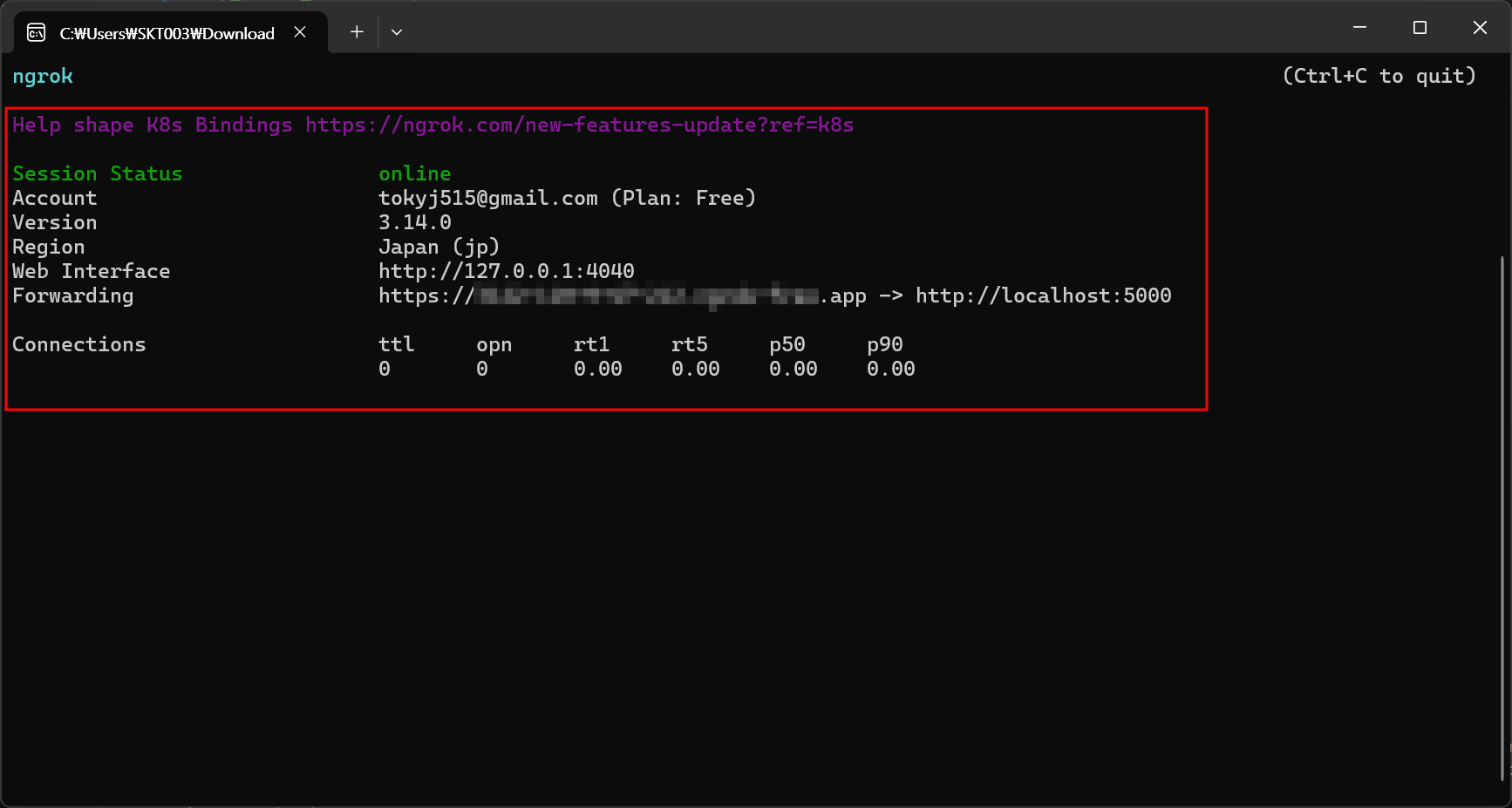The width and height of the screenshot is (1512, 808).
Task: Open a new terminal tab with plus
Action: tap(357, 32)
